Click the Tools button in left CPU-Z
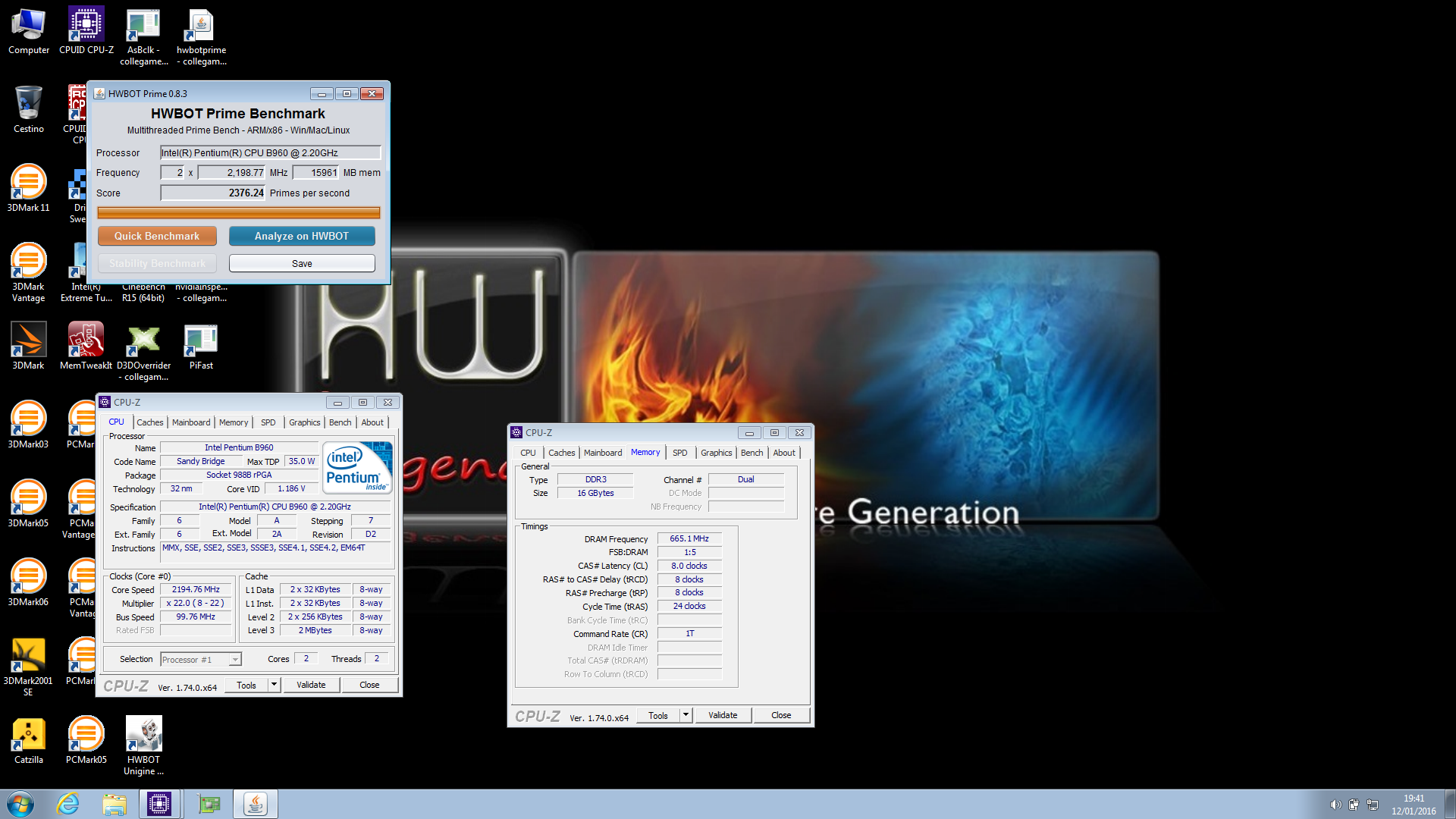 coord(246,685)
